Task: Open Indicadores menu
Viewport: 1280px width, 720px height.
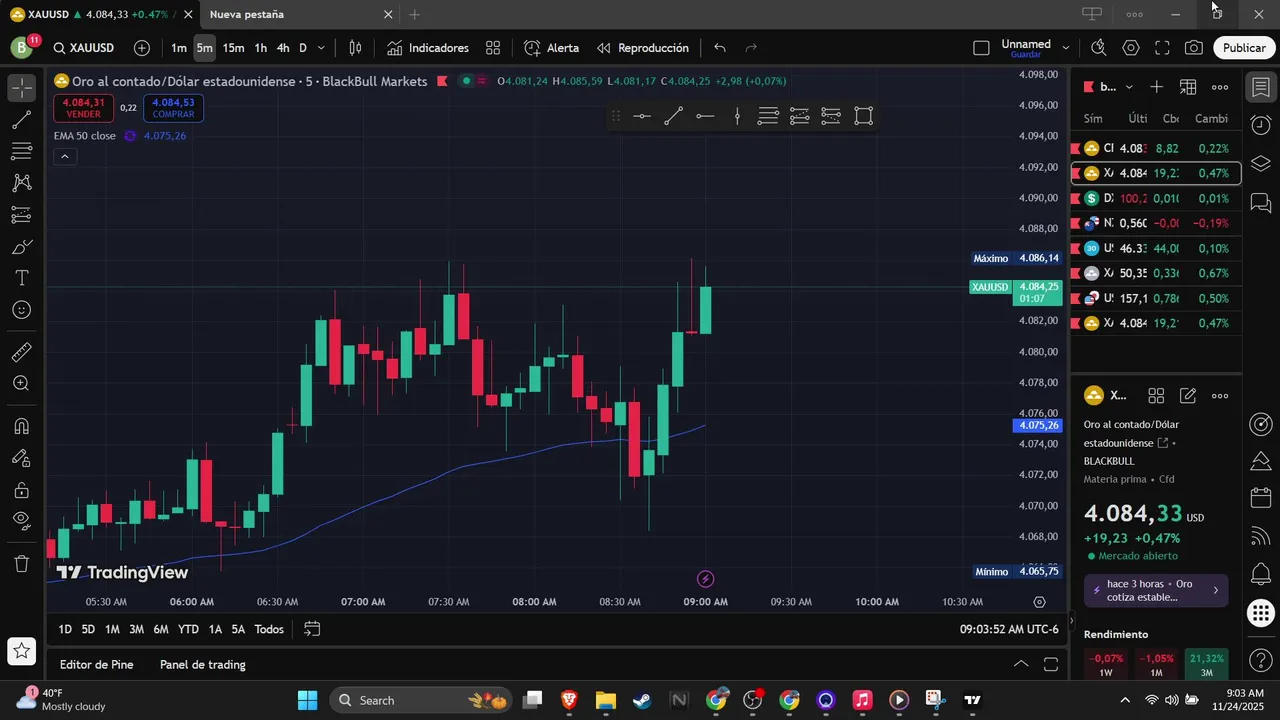Action: (428, 48)
